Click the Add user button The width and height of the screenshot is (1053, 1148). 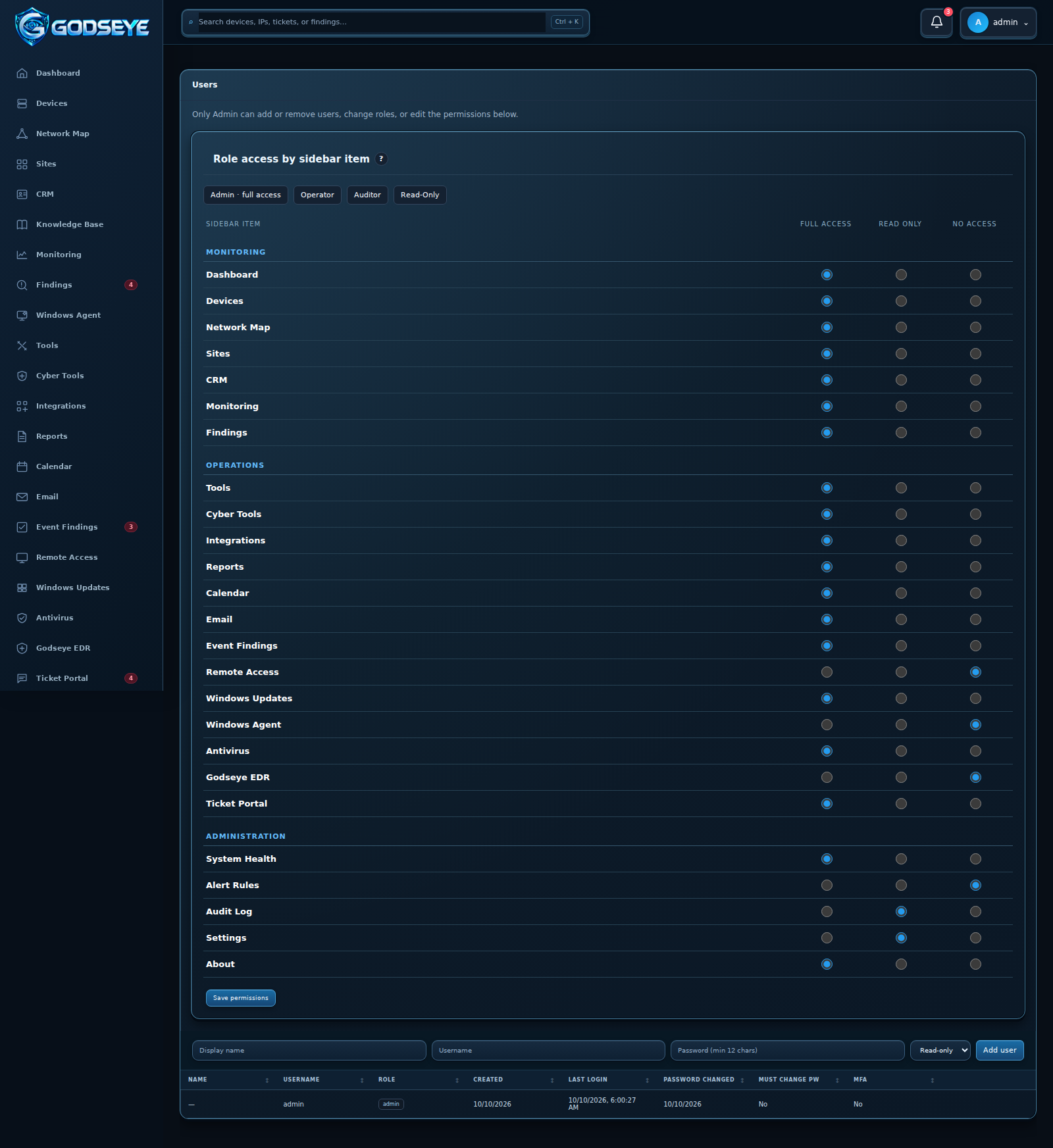click(1000, 1050)
